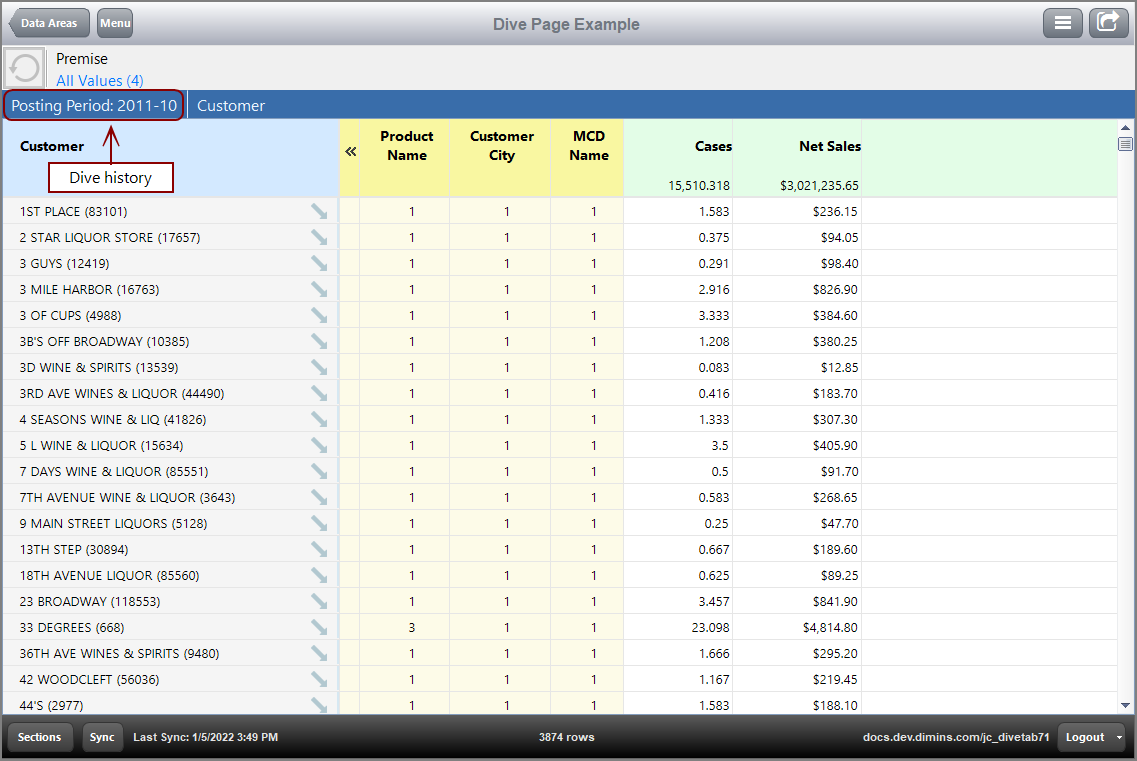Dive into 2 STAR LIQUOR STORE row arrow
The height and width of the screenshot is (761, 1137).
pos(319,237)
